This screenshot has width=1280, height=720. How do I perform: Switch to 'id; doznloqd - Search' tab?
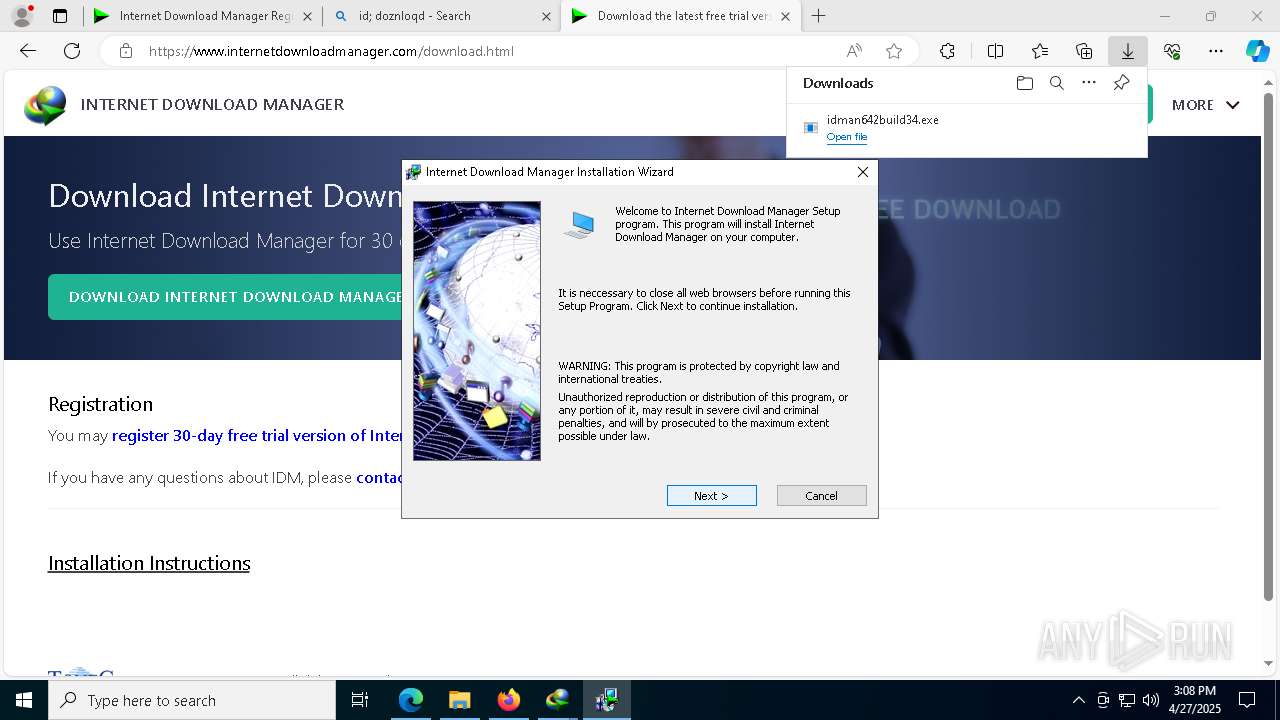pos(442,16)
